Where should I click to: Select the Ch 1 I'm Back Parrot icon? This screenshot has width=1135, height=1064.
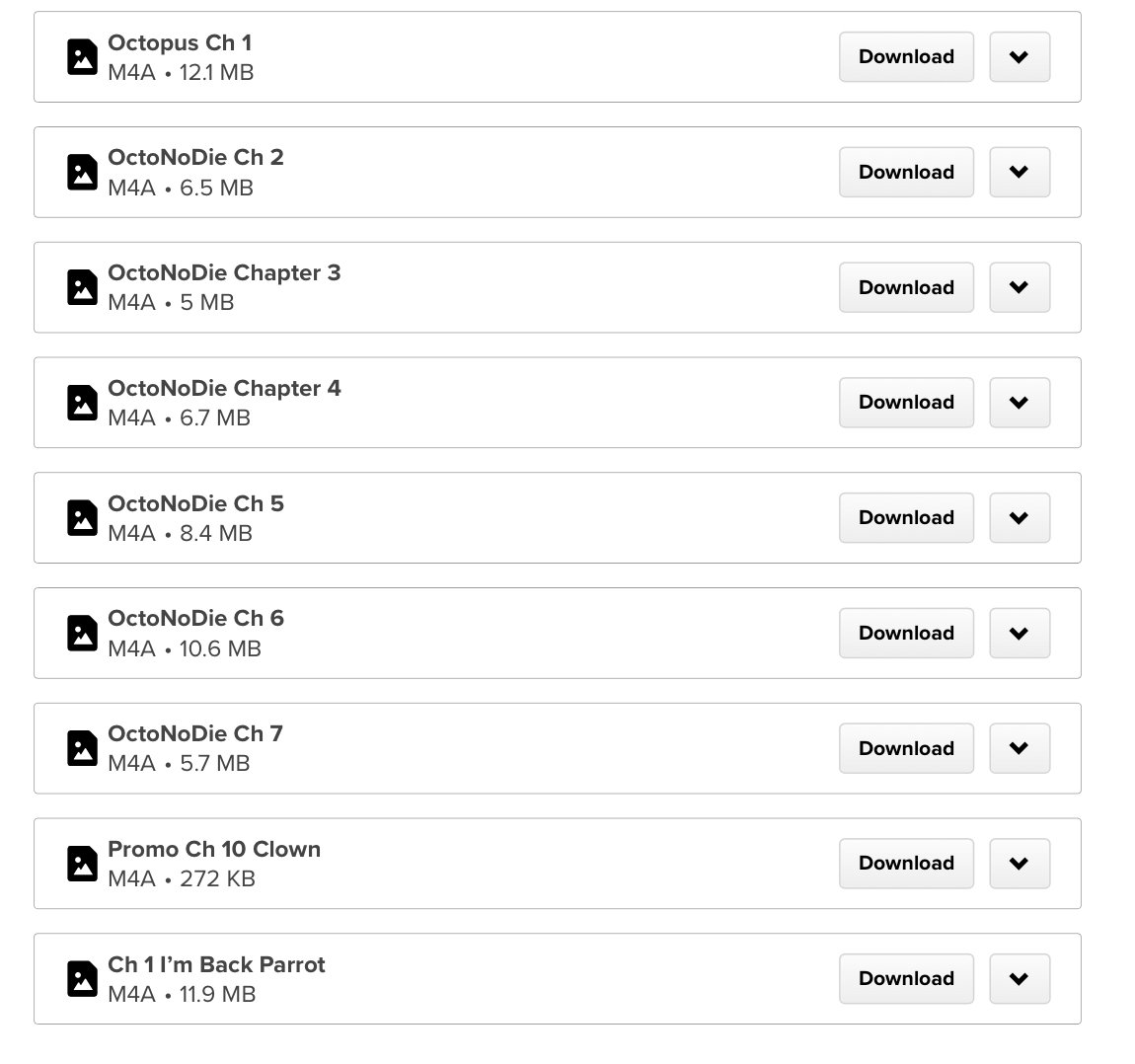82,979
